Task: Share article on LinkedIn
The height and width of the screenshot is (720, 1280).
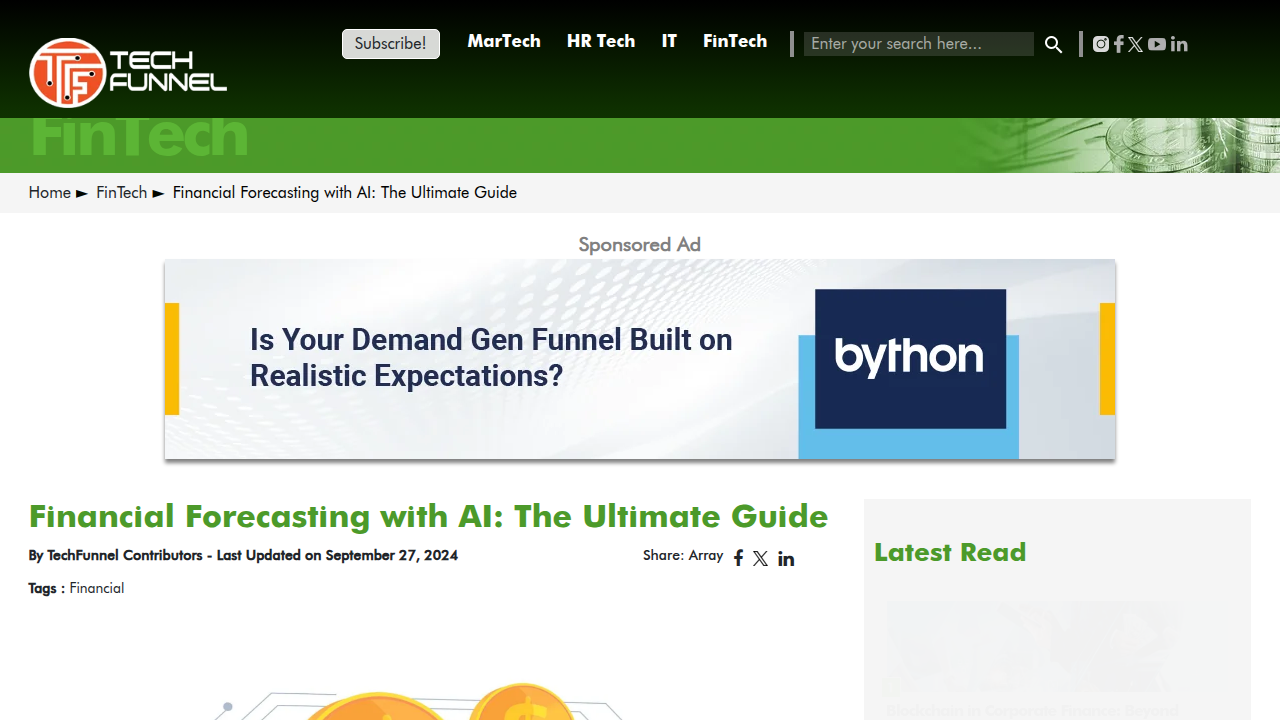Action: [786, 558]
